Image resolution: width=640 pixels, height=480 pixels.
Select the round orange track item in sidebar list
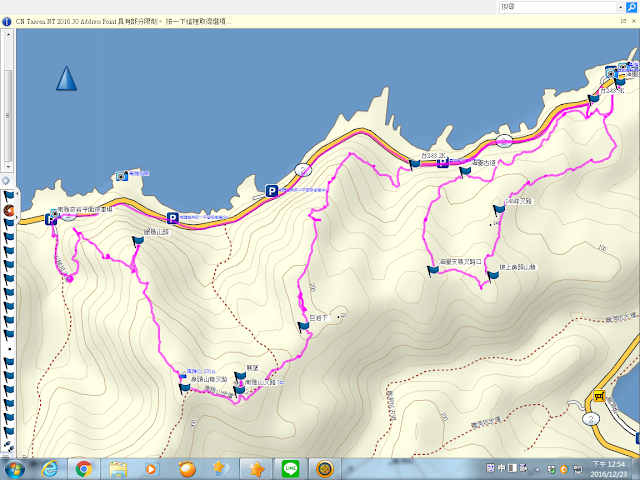tap(9, 210)
